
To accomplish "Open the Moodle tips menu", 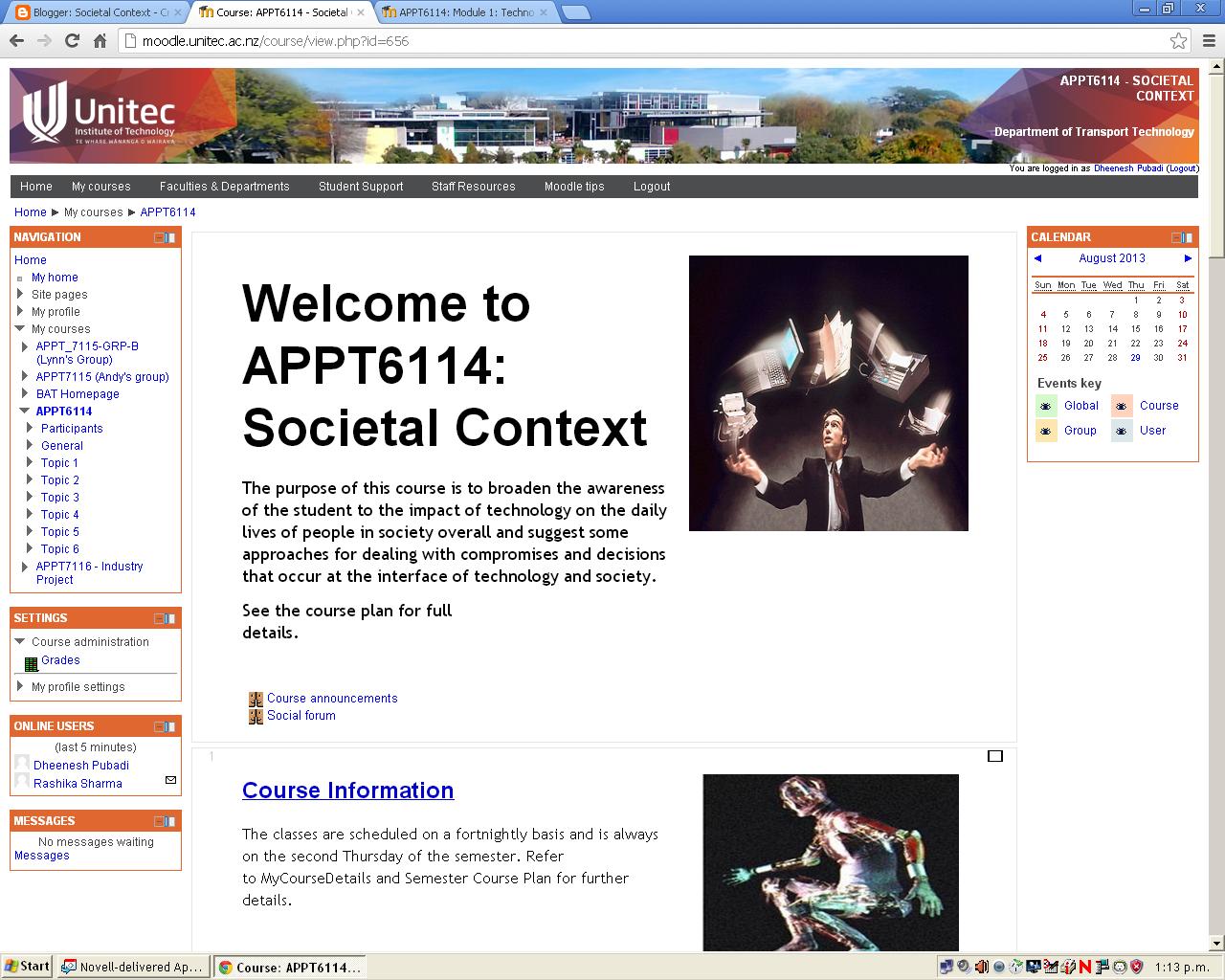I will [x=574, y=187].
